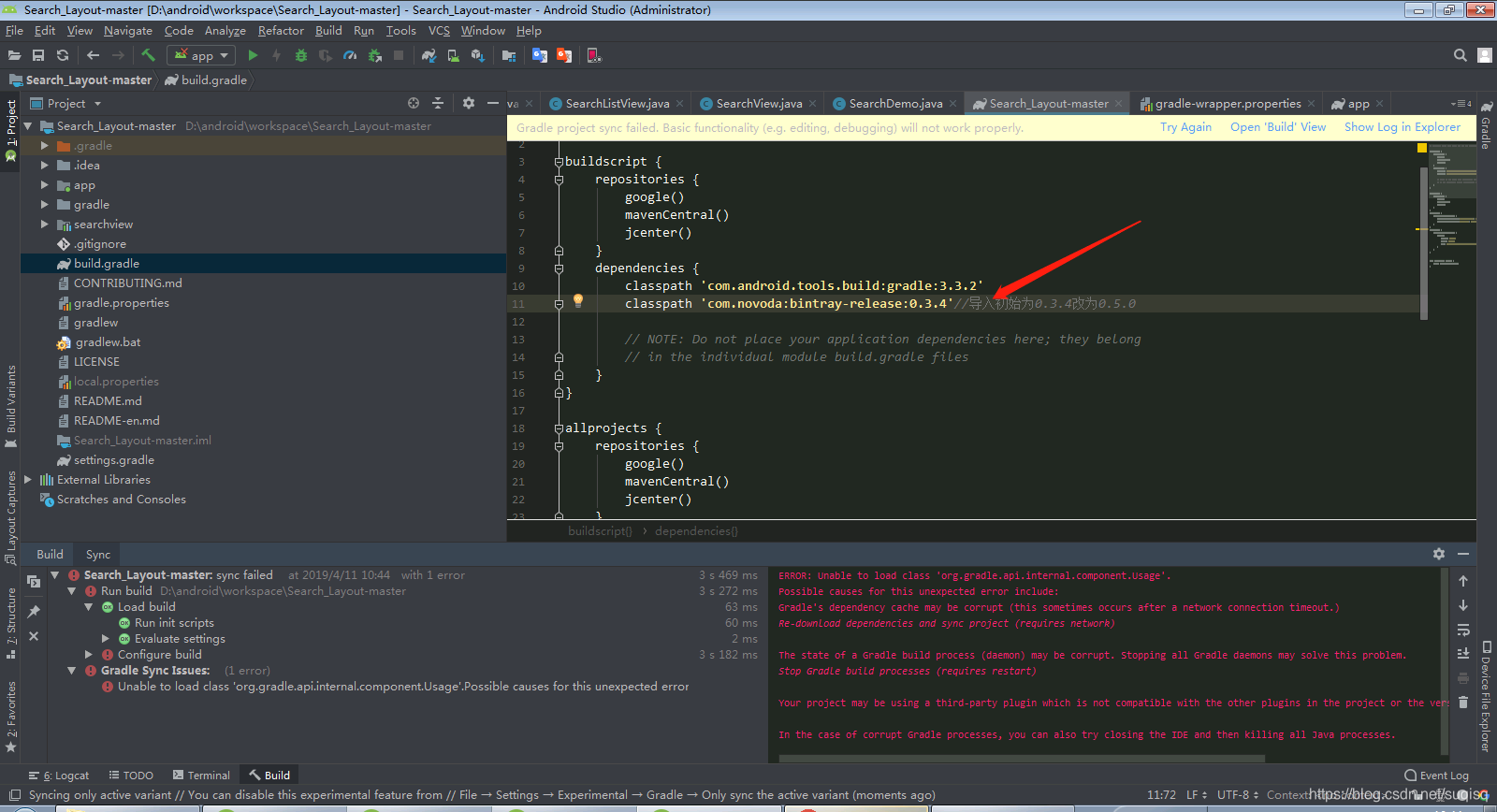Toggle the view icon above the pin in the Build panel

(x=34, y=581)
